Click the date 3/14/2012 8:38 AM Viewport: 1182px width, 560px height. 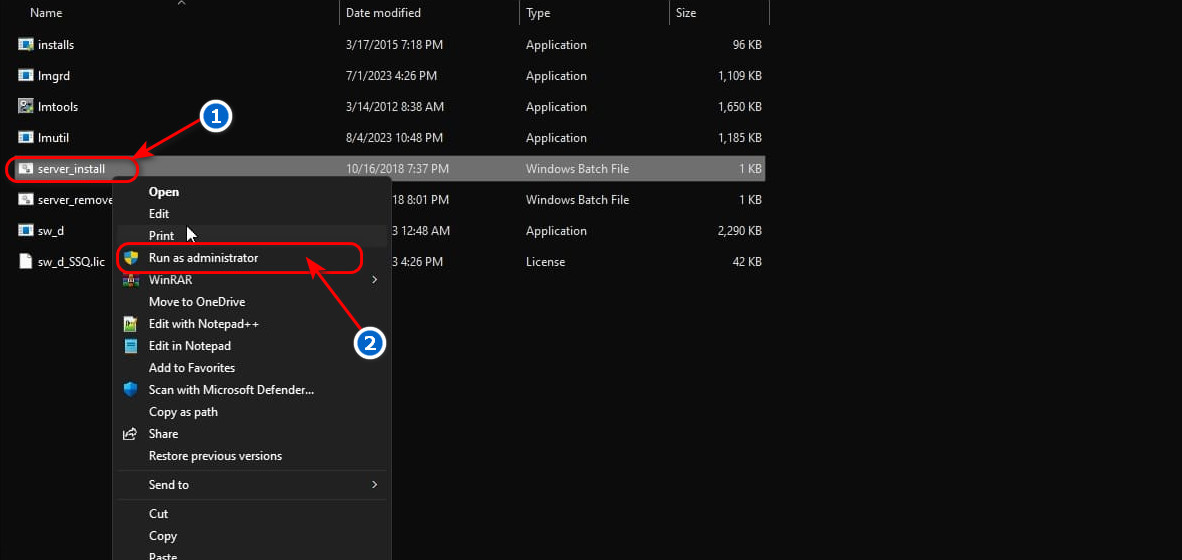394,106
